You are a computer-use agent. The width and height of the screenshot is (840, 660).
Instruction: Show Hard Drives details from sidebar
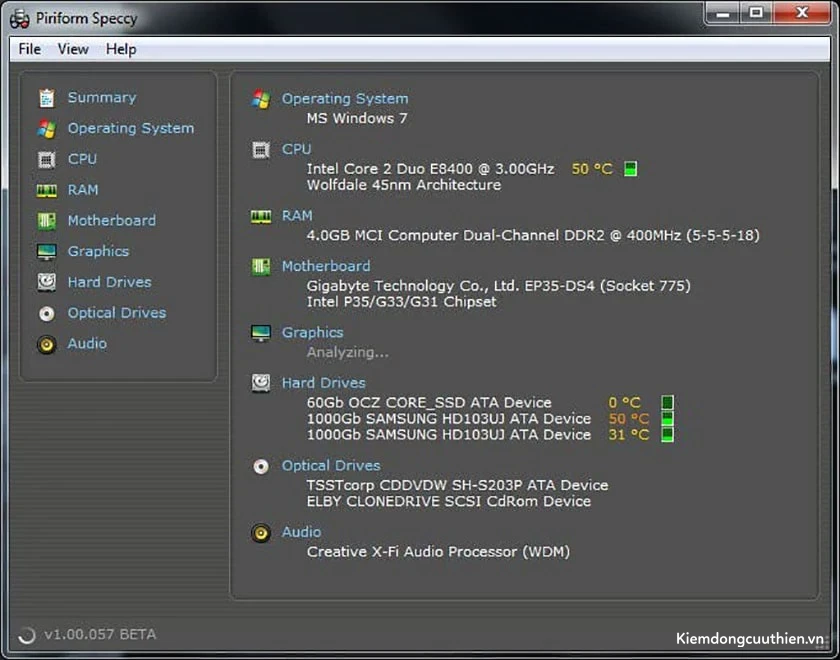[x=109, y=282]
